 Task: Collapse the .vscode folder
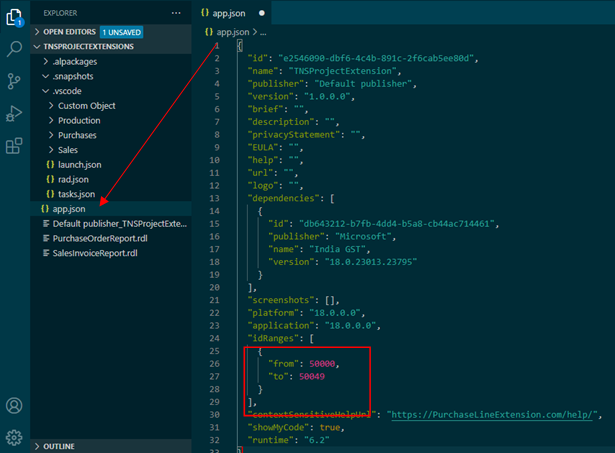pos(45,91)
